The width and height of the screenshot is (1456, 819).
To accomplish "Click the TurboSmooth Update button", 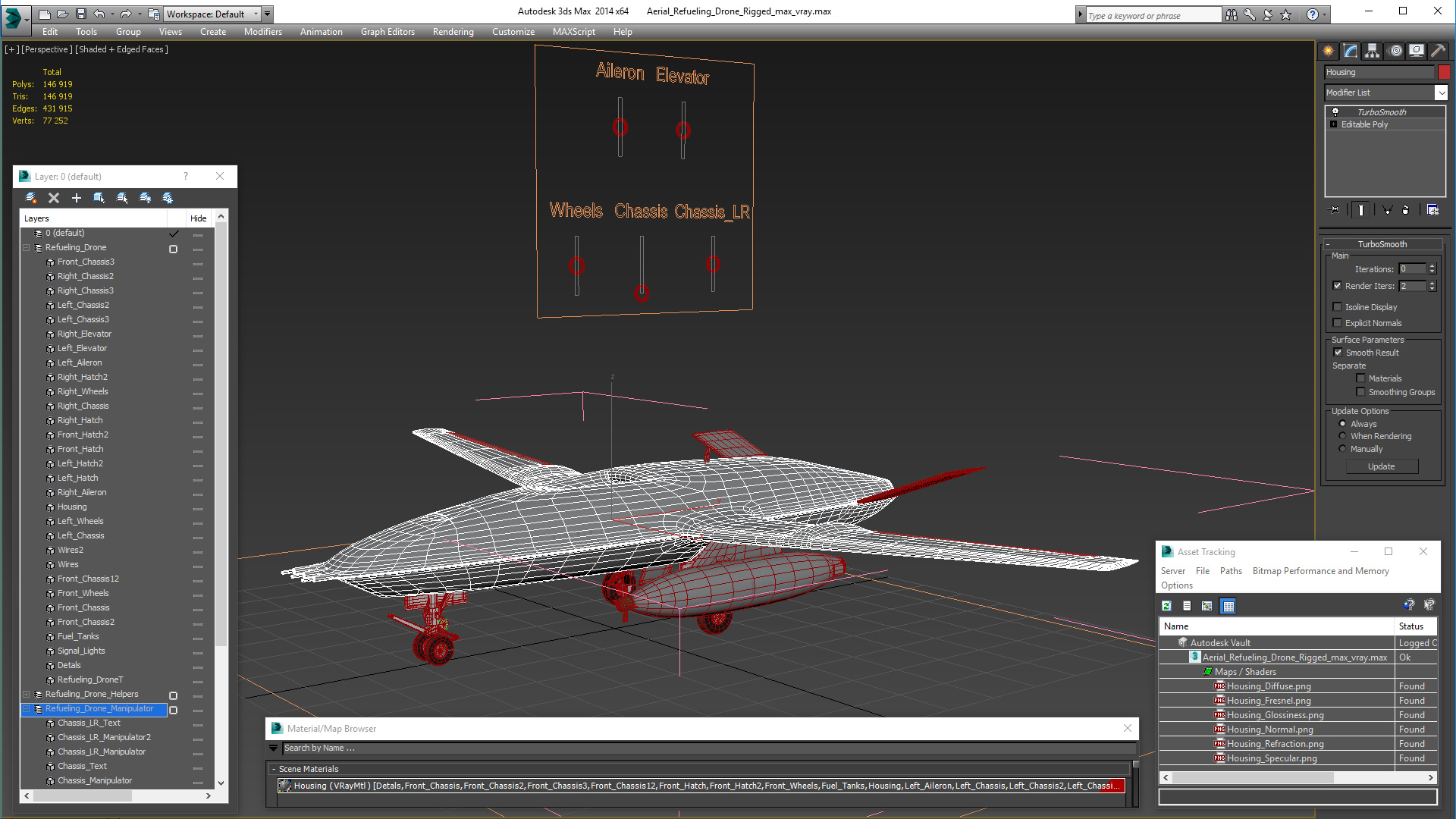I will [x=1381, y=466].
